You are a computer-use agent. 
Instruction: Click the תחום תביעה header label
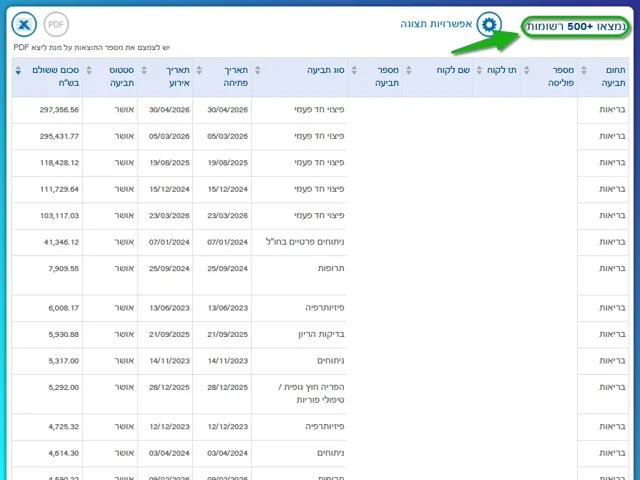pos(613,76)
